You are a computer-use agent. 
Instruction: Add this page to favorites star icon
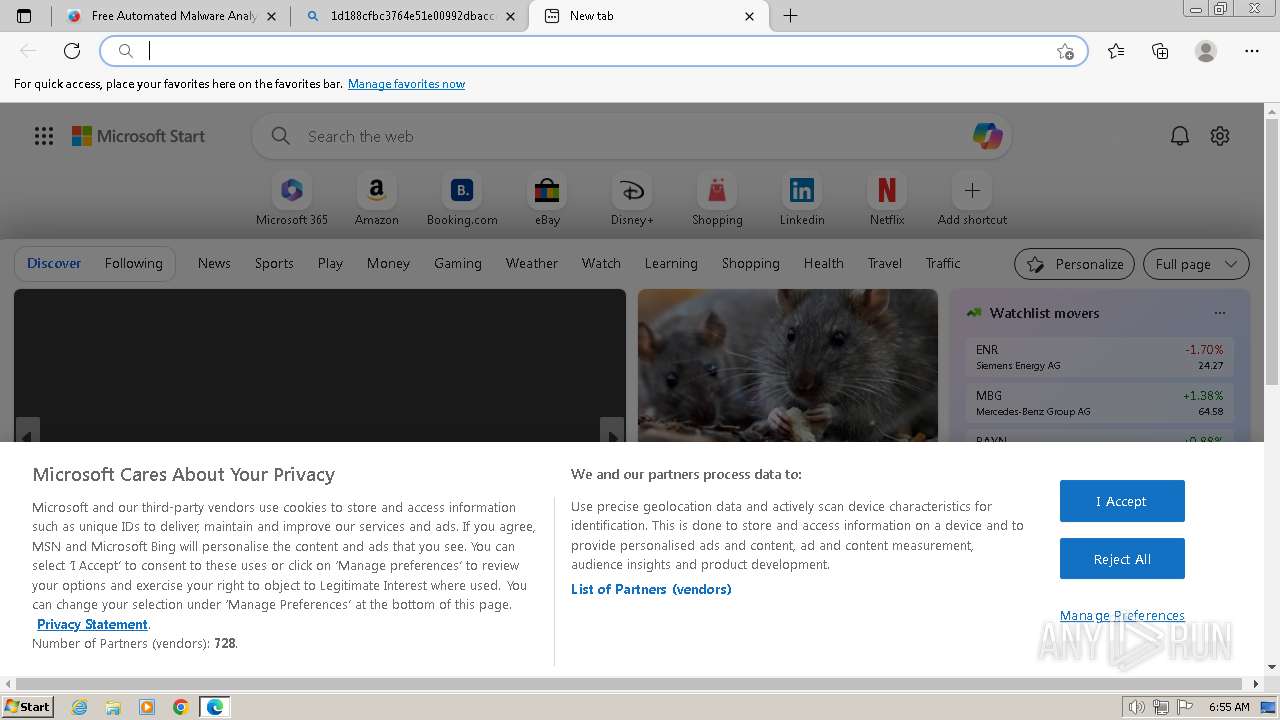tap(1065, 51)
